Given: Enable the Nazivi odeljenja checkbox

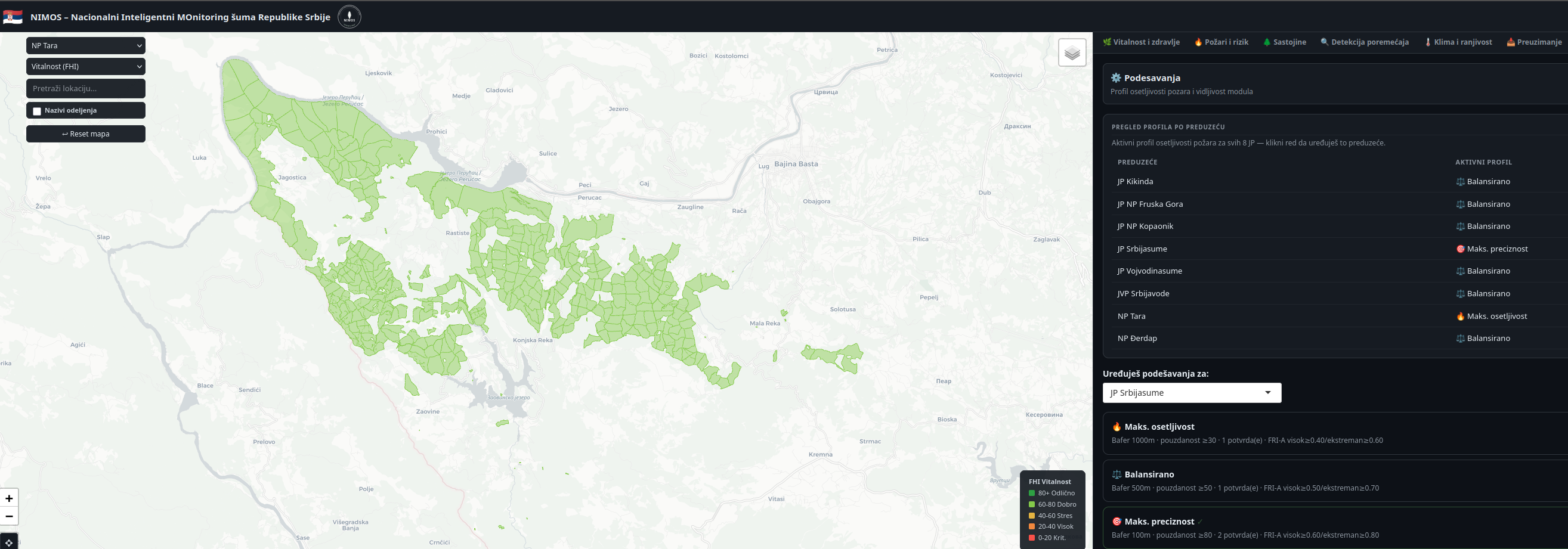Looking at the screenshot, I should [x=37, y=111].
